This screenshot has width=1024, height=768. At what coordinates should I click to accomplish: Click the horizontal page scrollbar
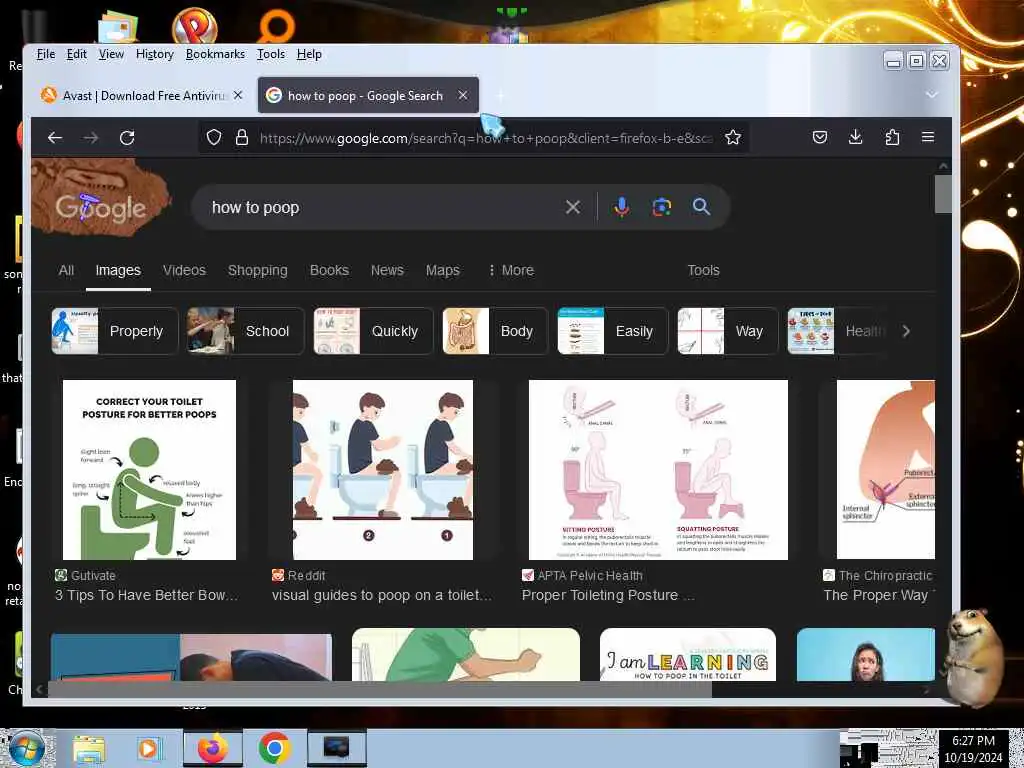[380, 689]
